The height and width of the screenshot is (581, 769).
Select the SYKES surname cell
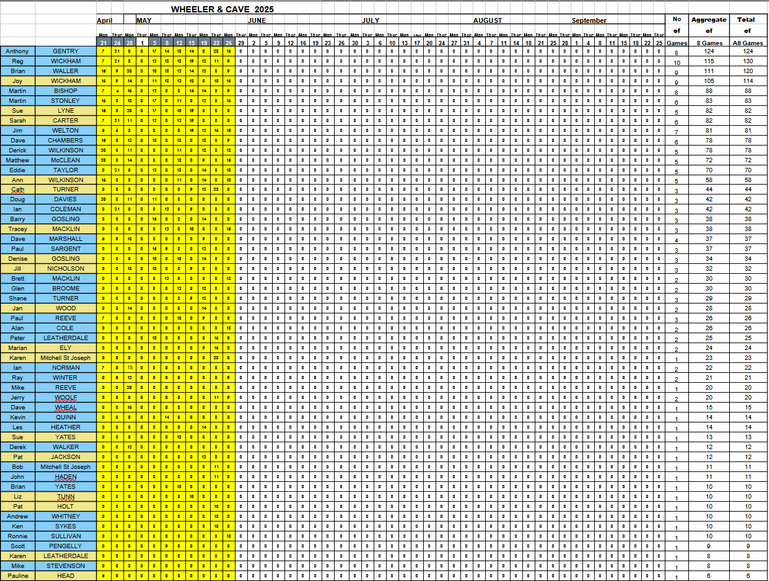(66, 526)
